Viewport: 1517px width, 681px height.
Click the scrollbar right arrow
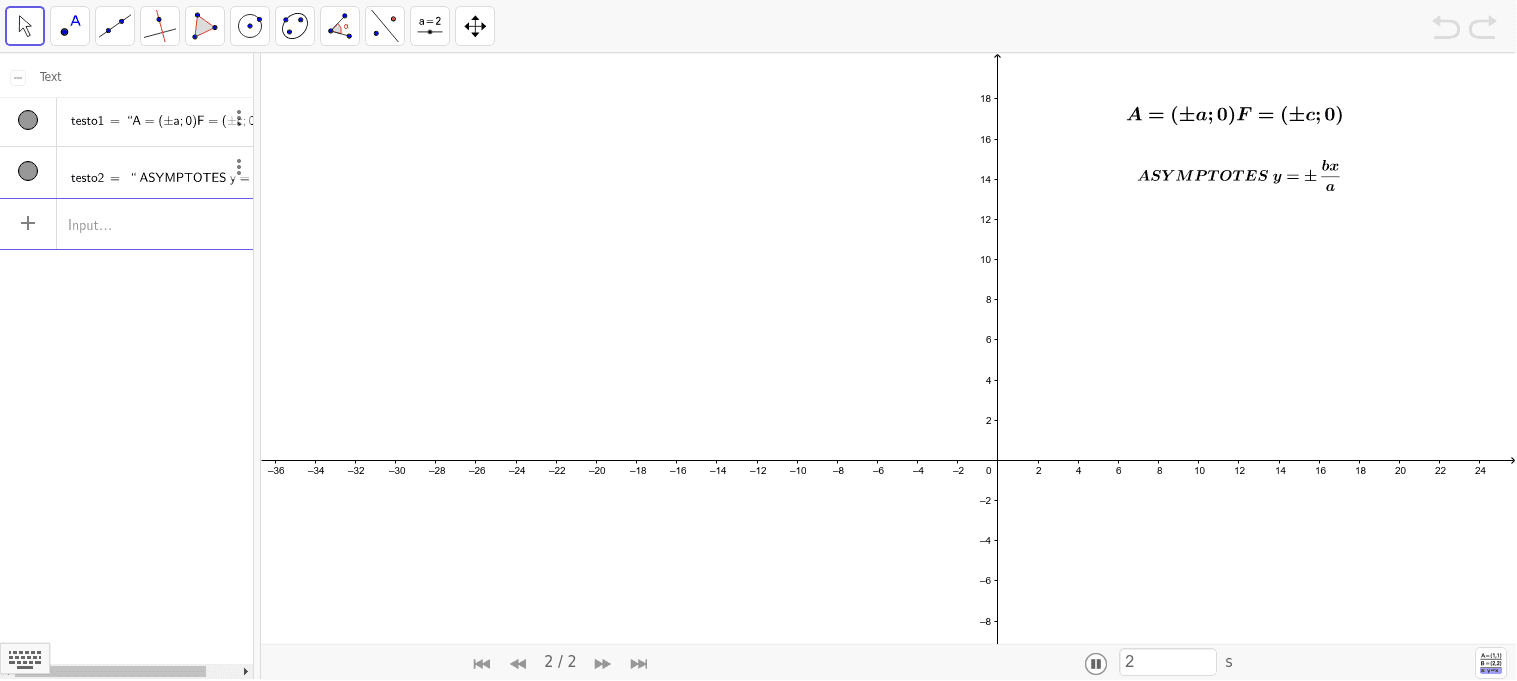(x=246, y=671)
